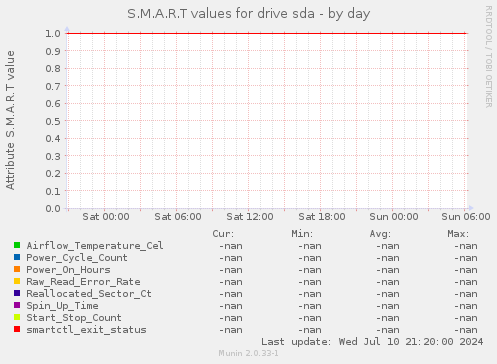Click the 1.0 y-axis value label
The height and width of the screenshot is (364, 497).
[53, 33]
